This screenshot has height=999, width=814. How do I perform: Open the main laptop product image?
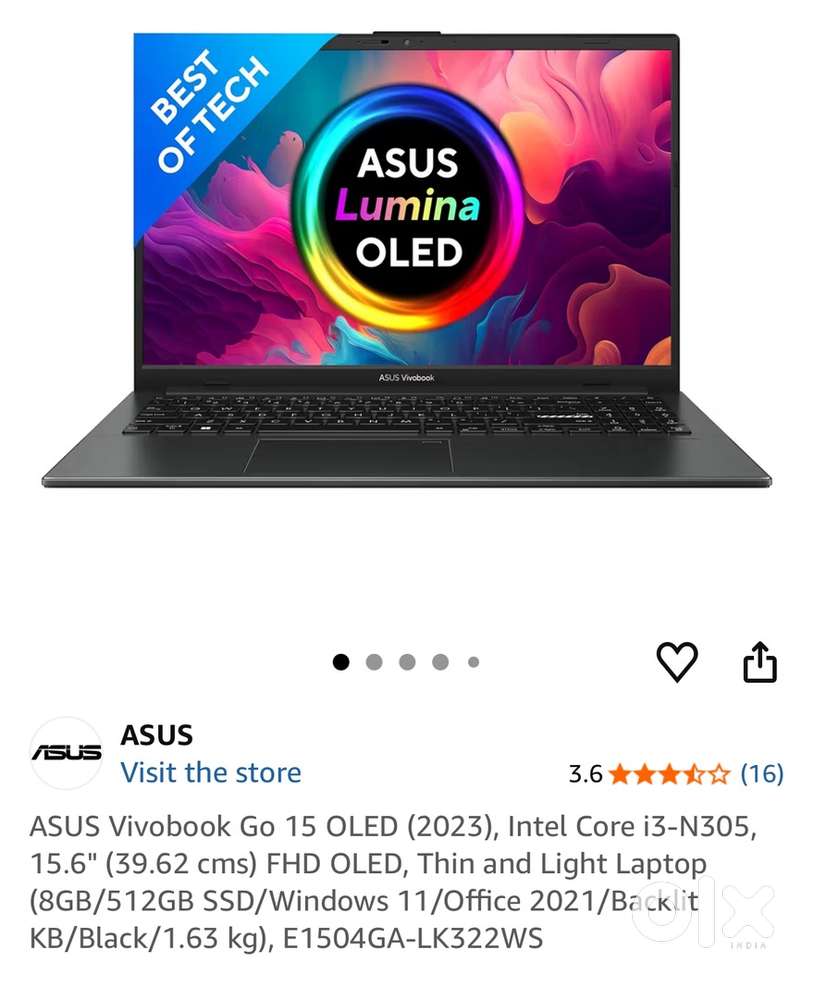click(406, 260)
